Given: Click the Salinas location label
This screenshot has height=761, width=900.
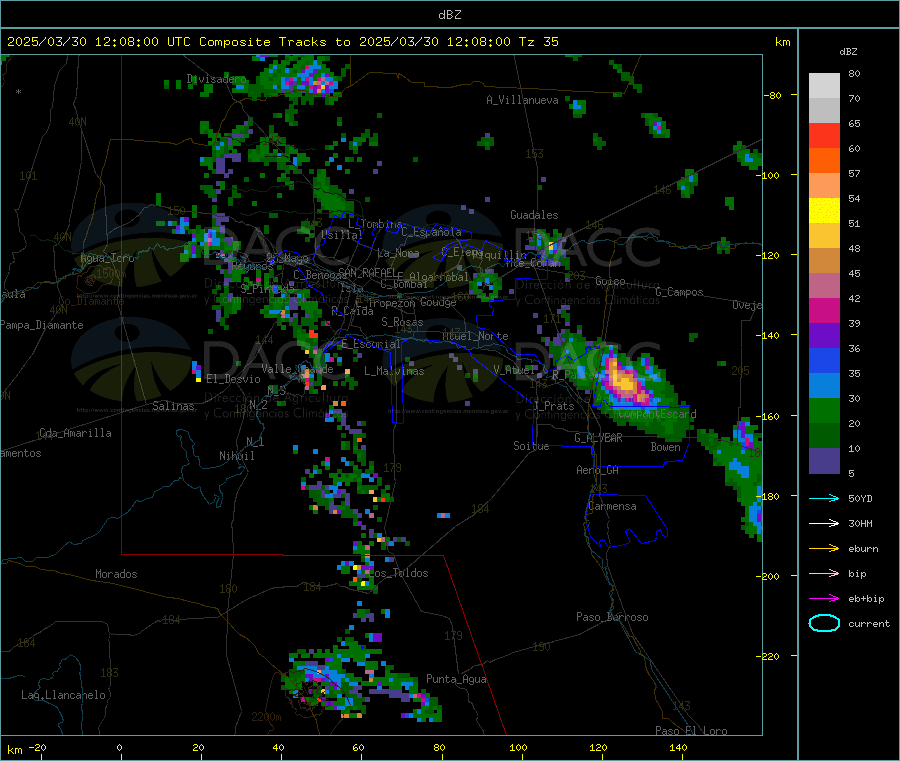Looking at the screenshot, I should click(173, 406).
